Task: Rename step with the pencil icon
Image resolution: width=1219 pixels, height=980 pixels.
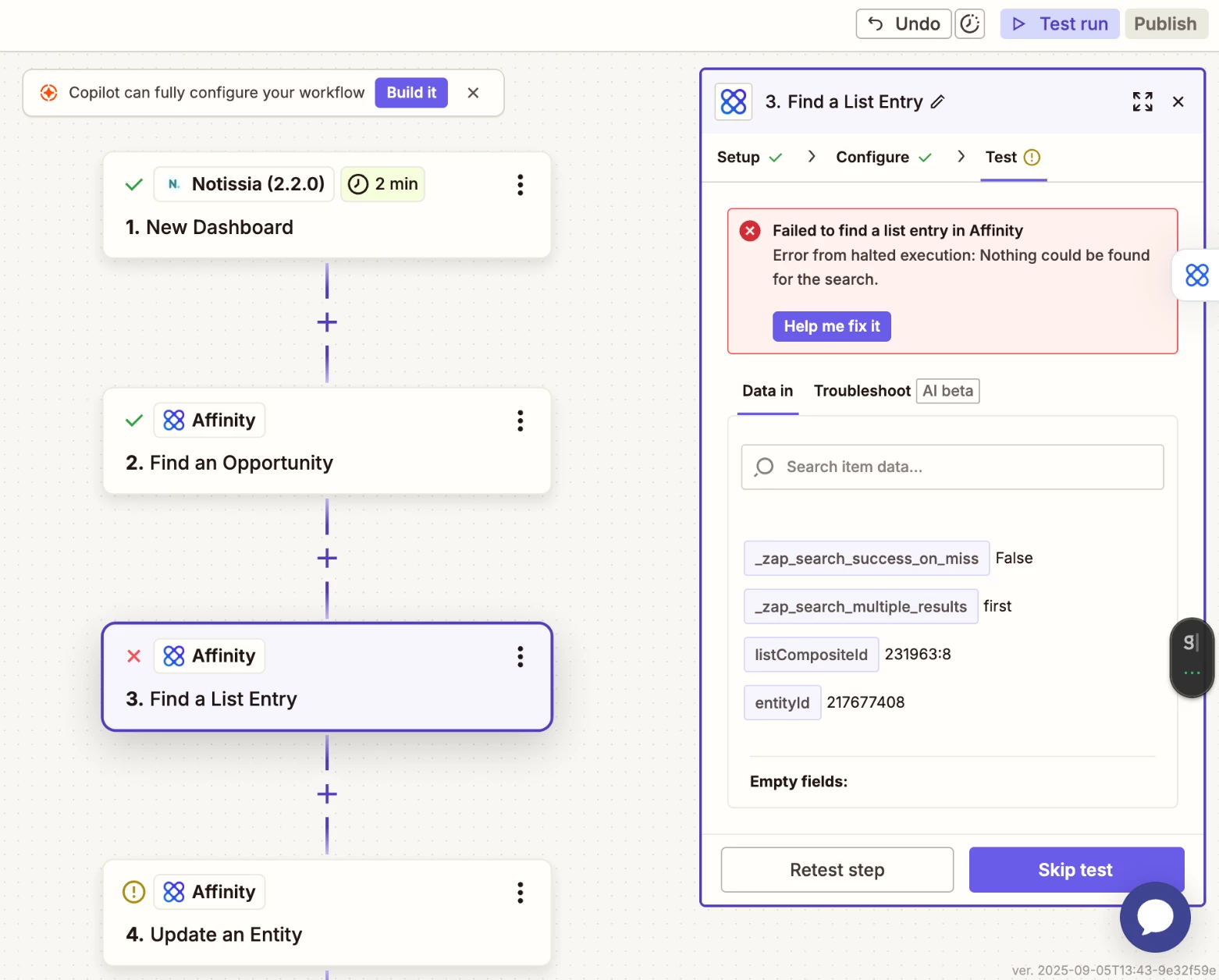Action: 938,101
